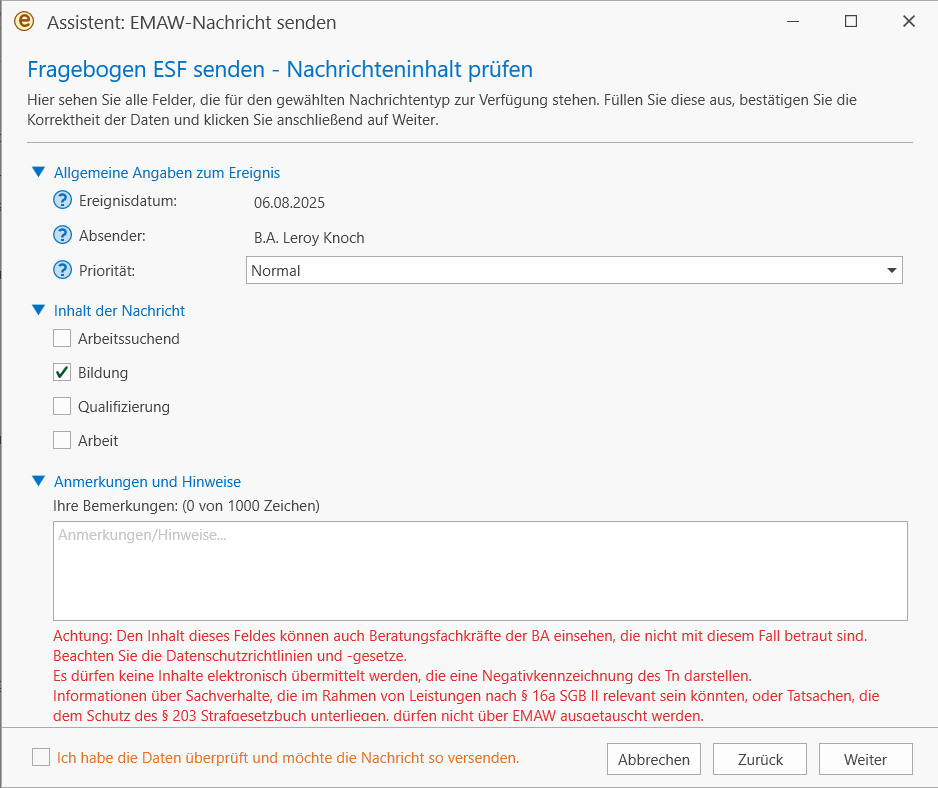Open the Priorität dropdown set to Normal
938x788 pixels.
(x=574, y=270)
